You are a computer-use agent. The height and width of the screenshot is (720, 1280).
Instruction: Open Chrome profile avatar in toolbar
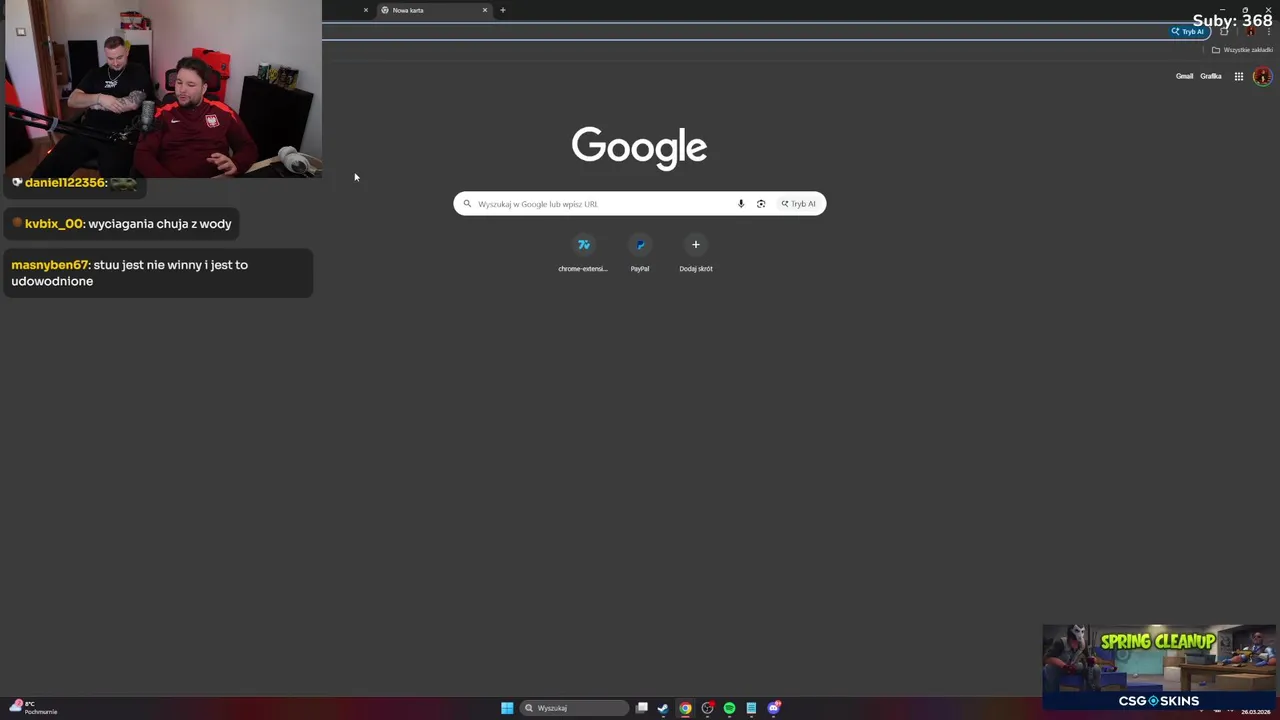point(1250,32)
